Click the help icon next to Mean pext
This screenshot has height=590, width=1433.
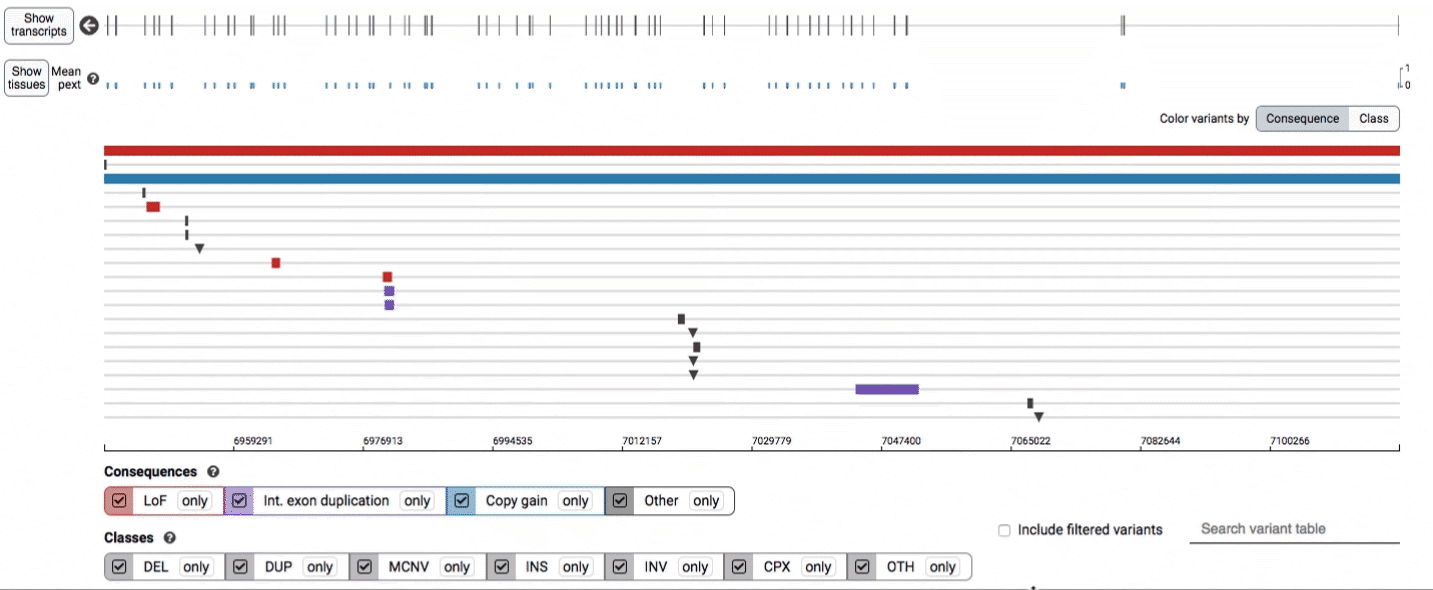pyautogui.click(x=93, y=79)
